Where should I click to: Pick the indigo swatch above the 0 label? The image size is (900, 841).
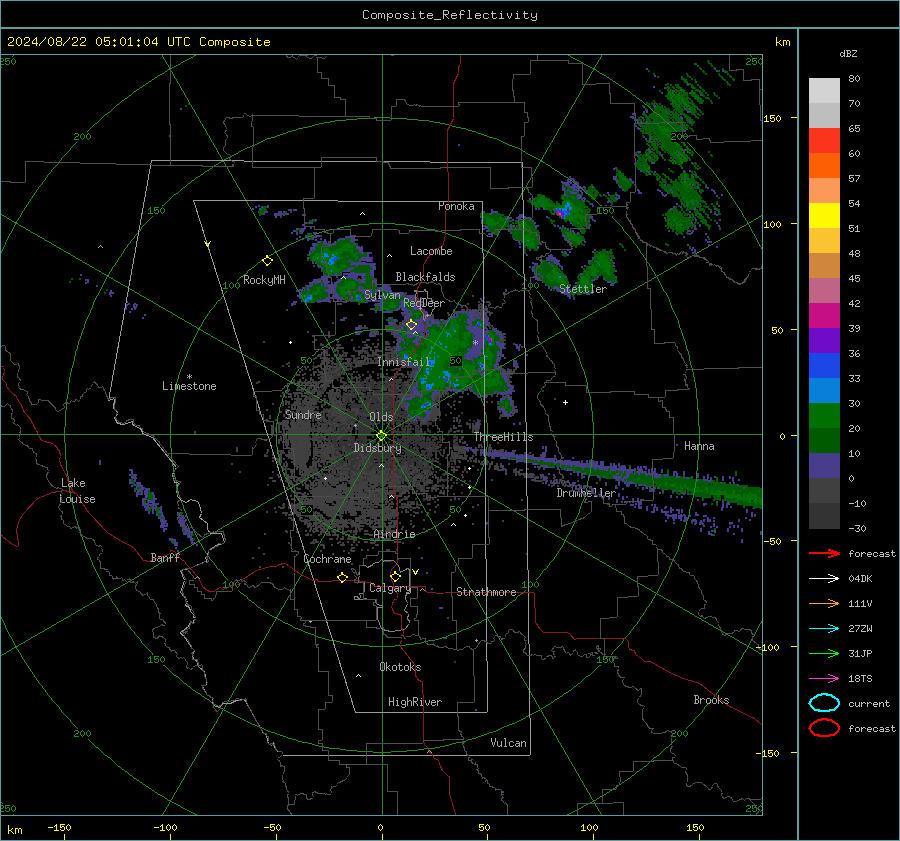pos(824,466)
